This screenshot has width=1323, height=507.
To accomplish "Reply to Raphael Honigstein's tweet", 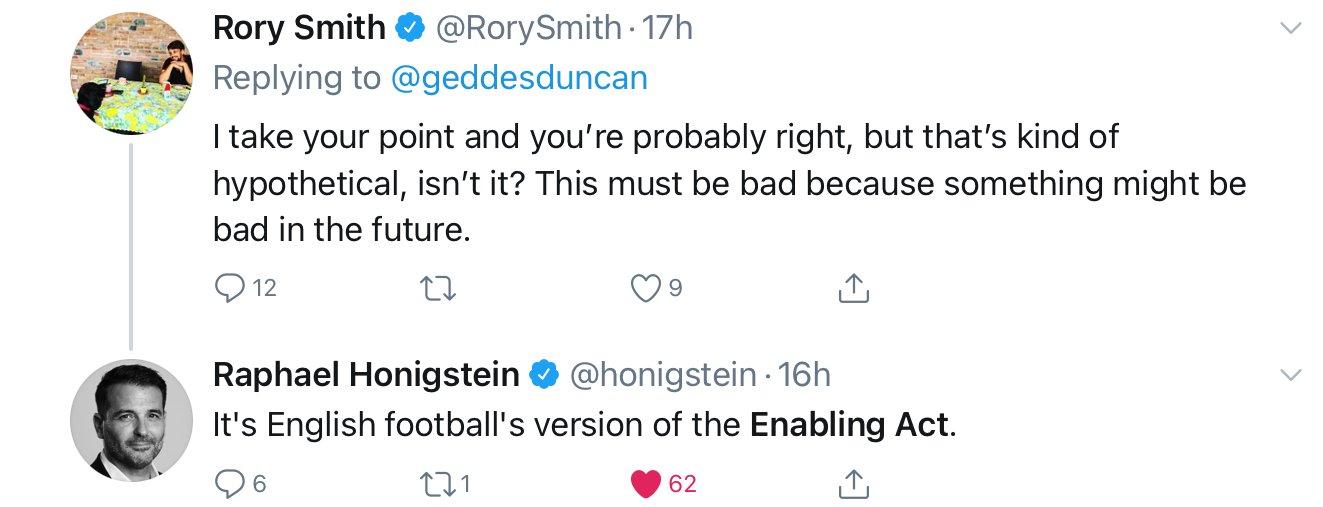I will (230, 485).
